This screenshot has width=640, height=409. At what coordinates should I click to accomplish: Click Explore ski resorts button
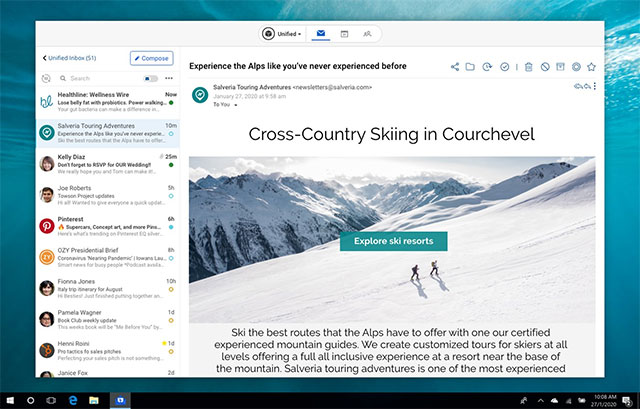(393, 241)
